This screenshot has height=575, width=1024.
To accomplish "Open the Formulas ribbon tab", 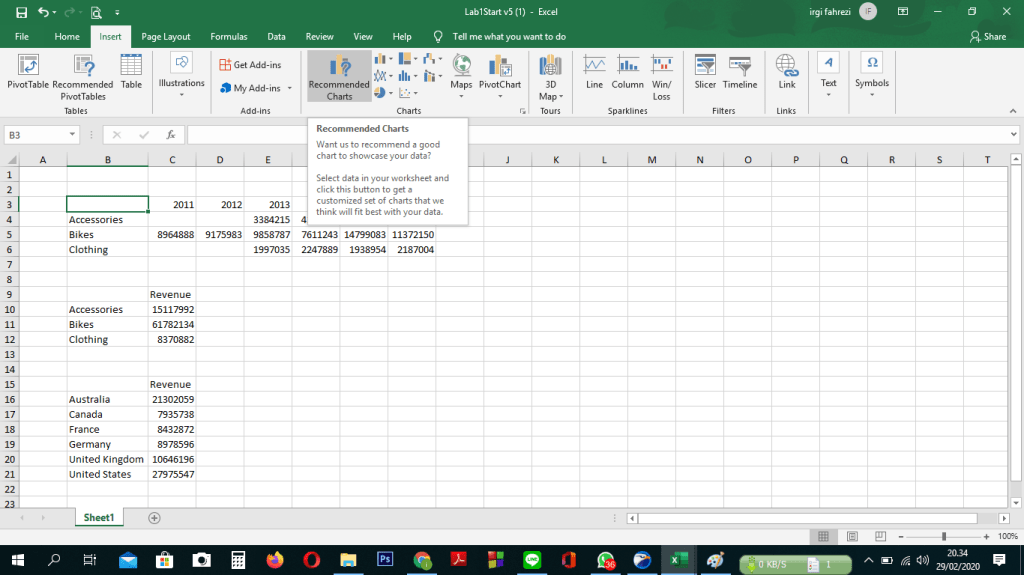I will 228,36.
